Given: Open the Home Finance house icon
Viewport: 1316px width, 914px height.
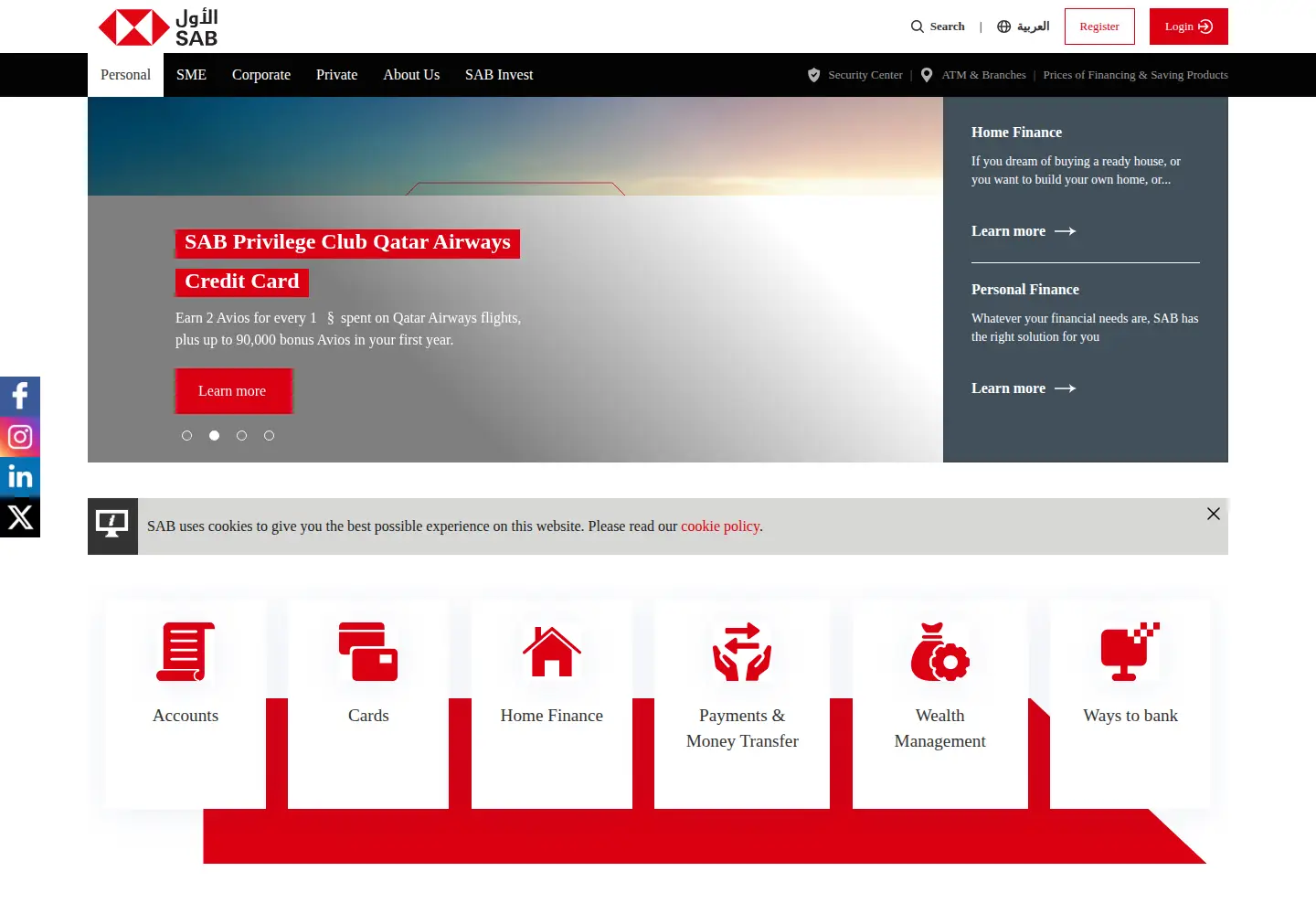Looking at the screenshot, I should tap(552, 652).
